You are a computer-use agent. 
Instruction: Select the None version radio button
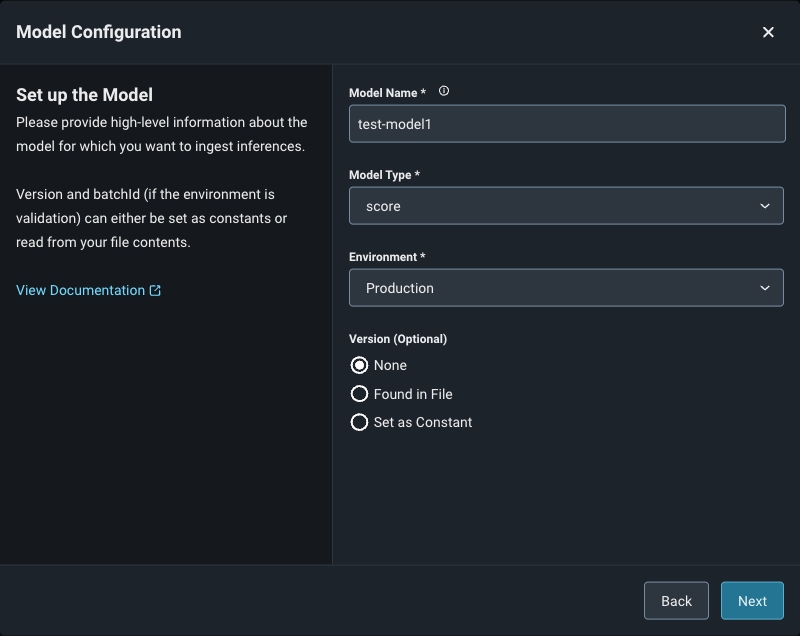(x=360, y=365)
